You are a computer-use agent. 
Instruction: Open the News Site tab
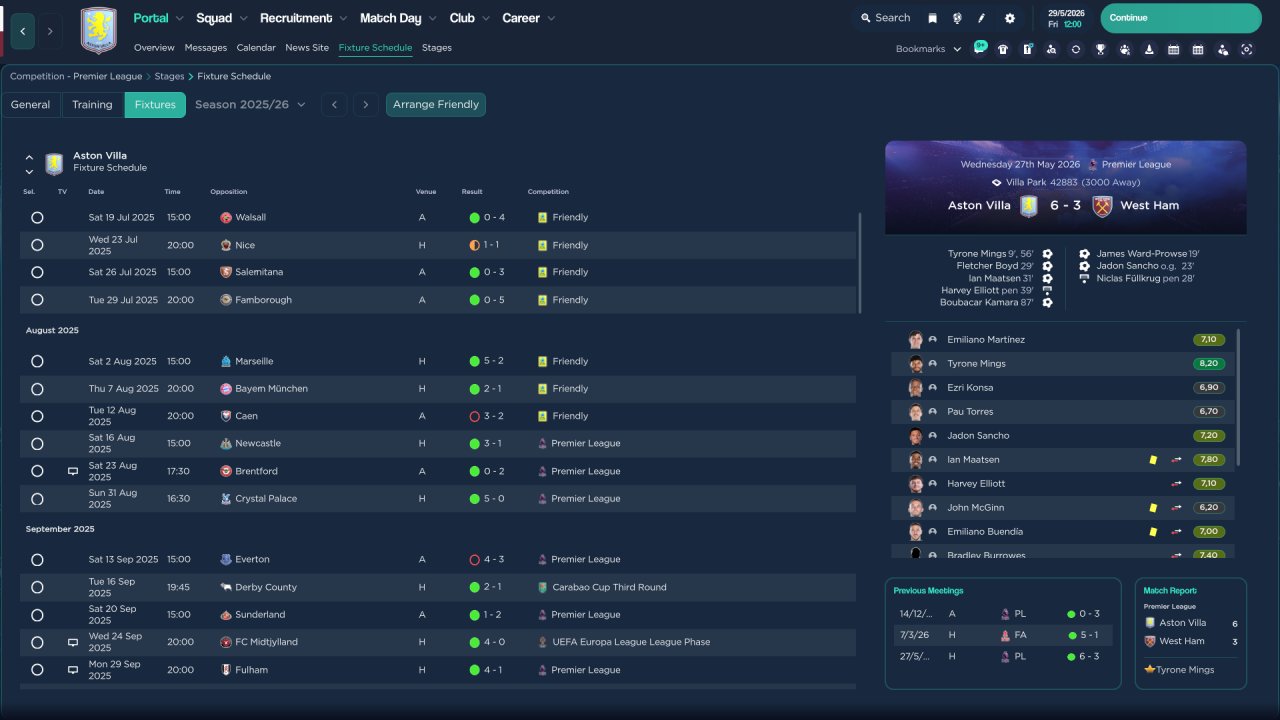click(x=307, y=48)
